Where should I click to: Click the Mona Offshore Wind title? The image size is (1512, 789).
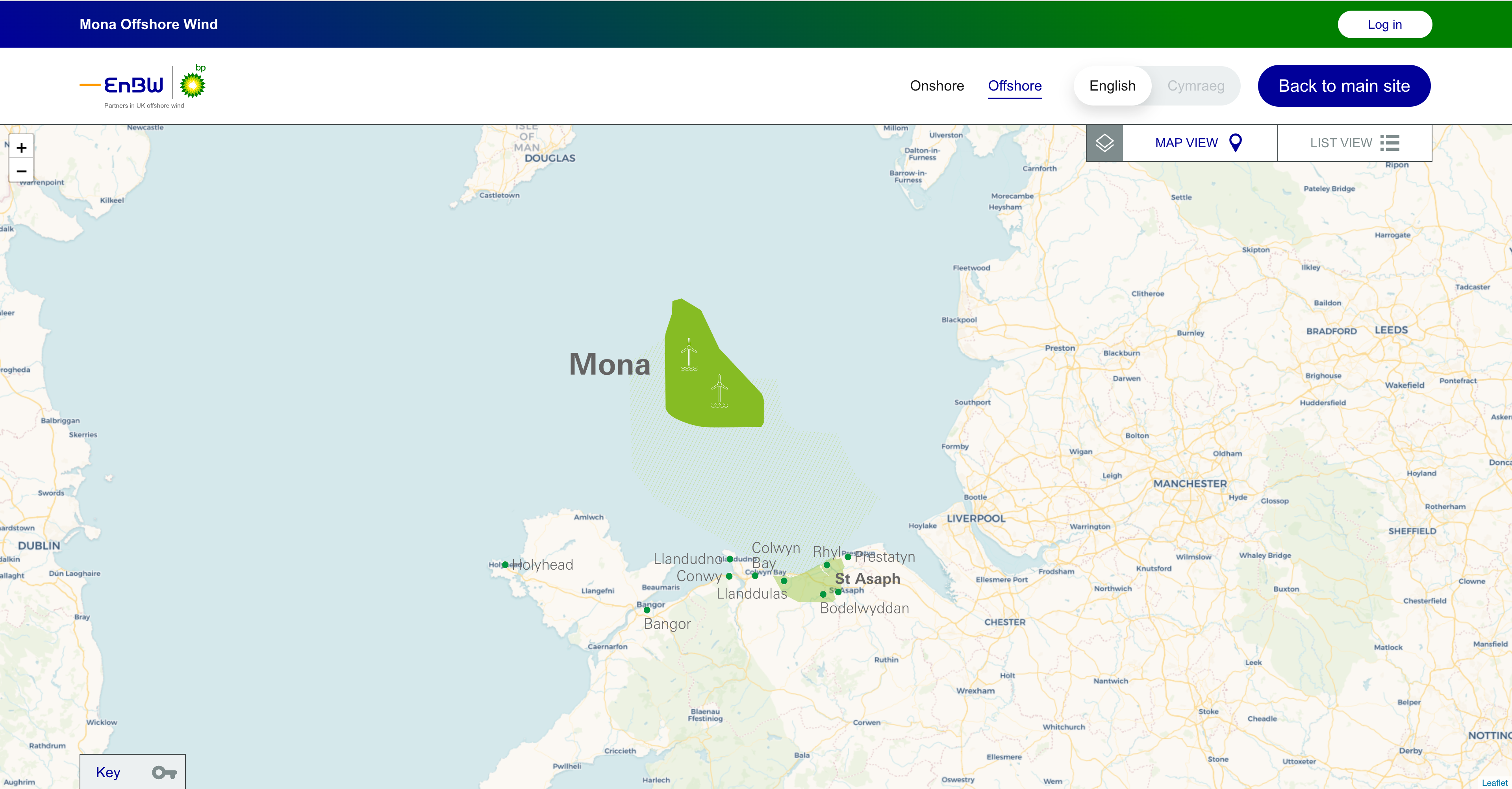pos(148,24)
